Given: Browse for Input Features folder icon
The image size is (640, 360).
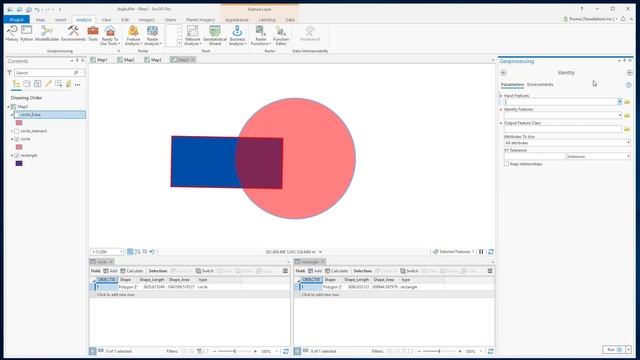Looking at the screenshot, I should pyautogui.click(x=627, y=102).
